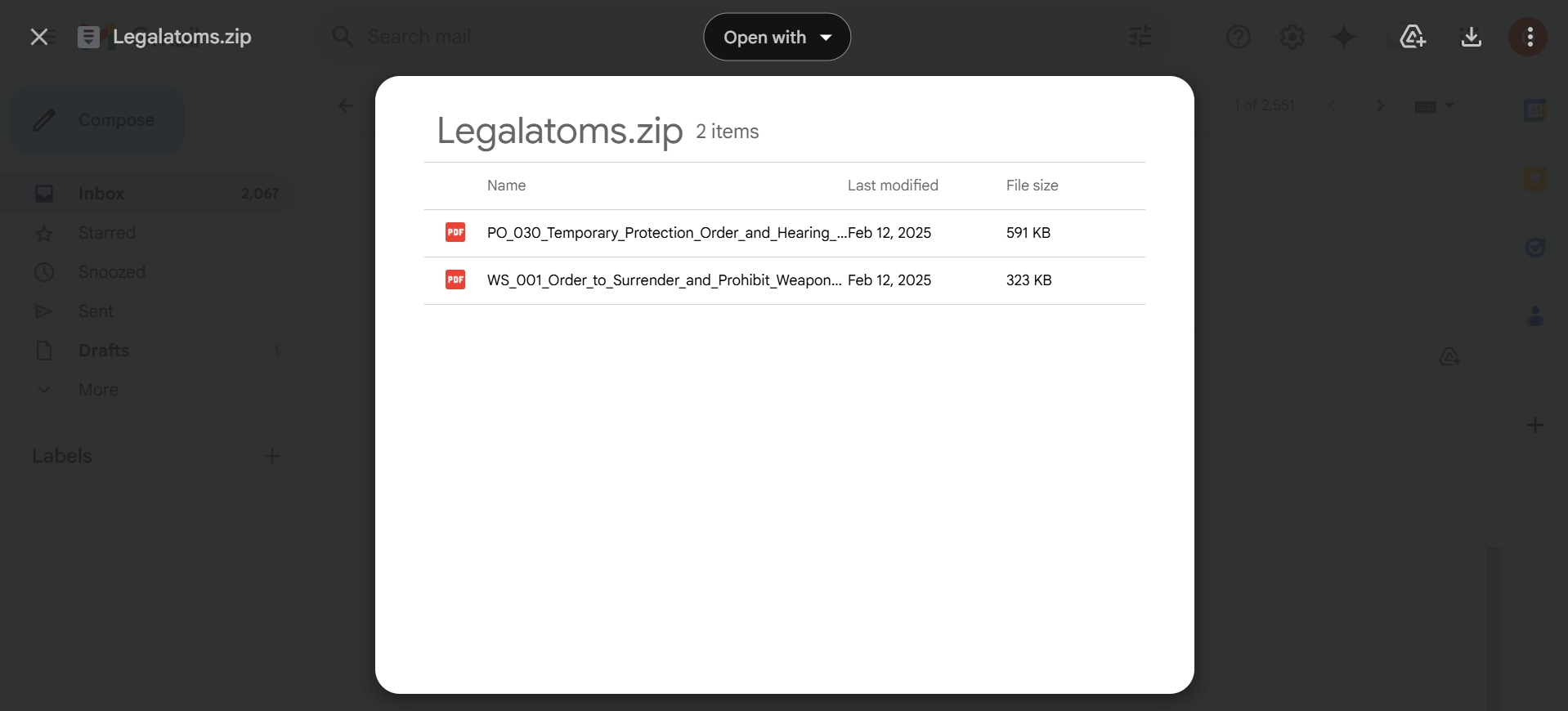1568x711 pixels.
Task: Open the three-dot more actions menu
Action: pyautogui.click(x=1530, y=37)
